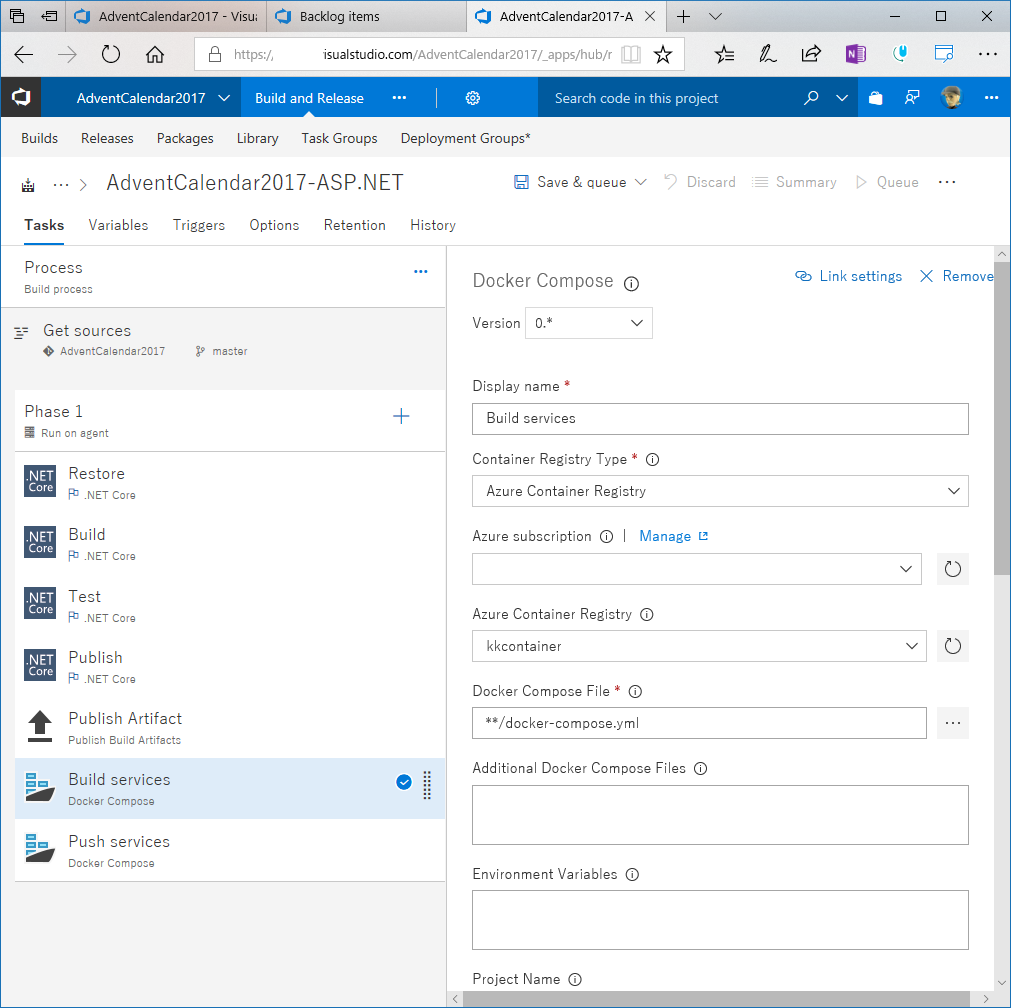Open the Version dropdown
The height and width of the screenshot is (1008, 1011).
pyautogui.click(x=589, y=323)
